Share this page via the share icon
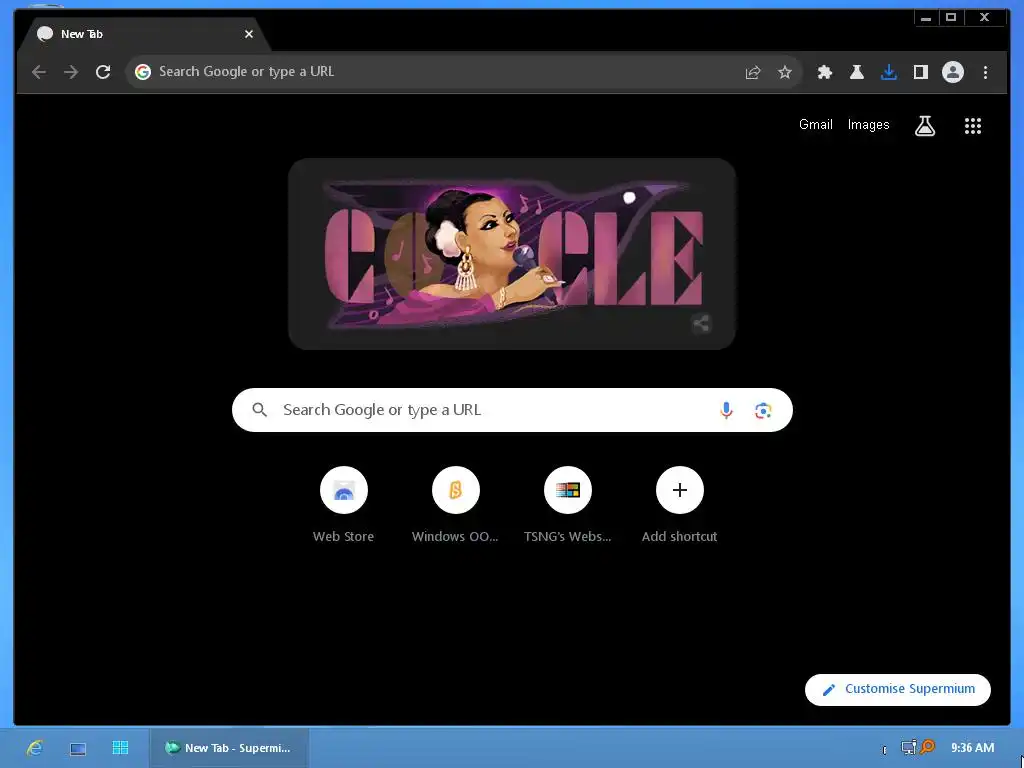The image size is (1024, 768). click(x=753, y=72)
